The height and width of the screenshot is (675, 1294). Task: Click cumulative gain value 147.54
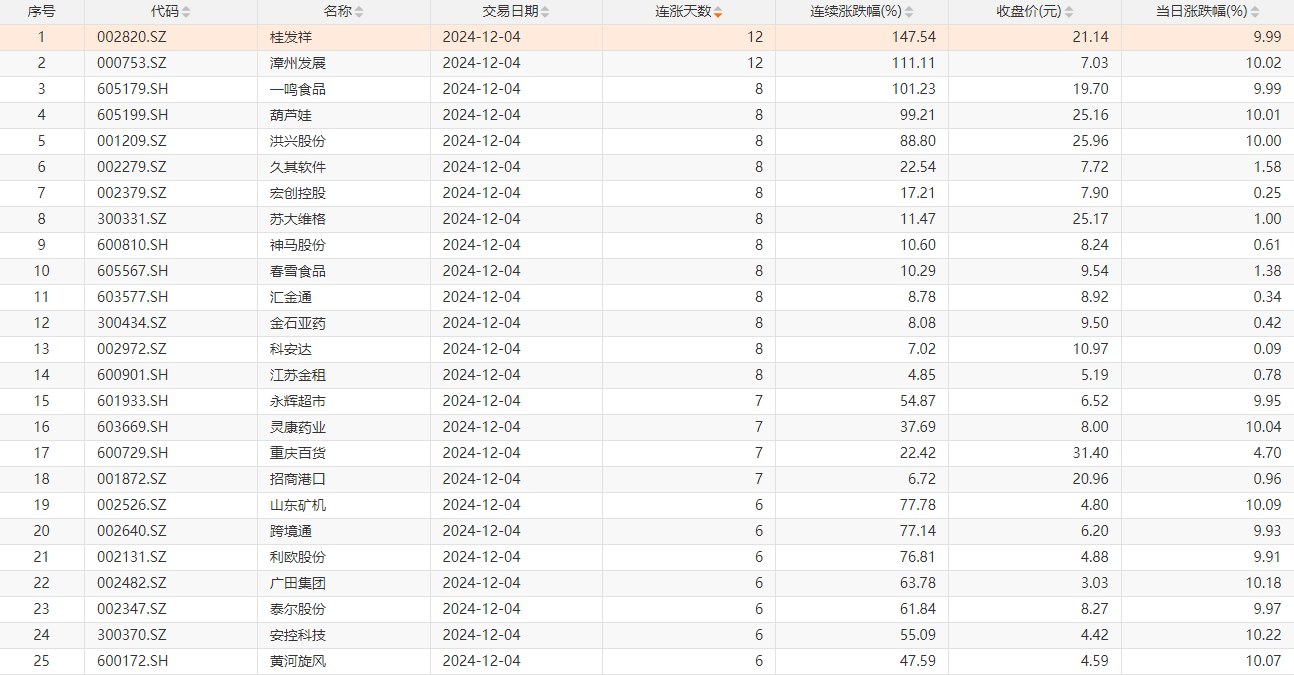915,37
